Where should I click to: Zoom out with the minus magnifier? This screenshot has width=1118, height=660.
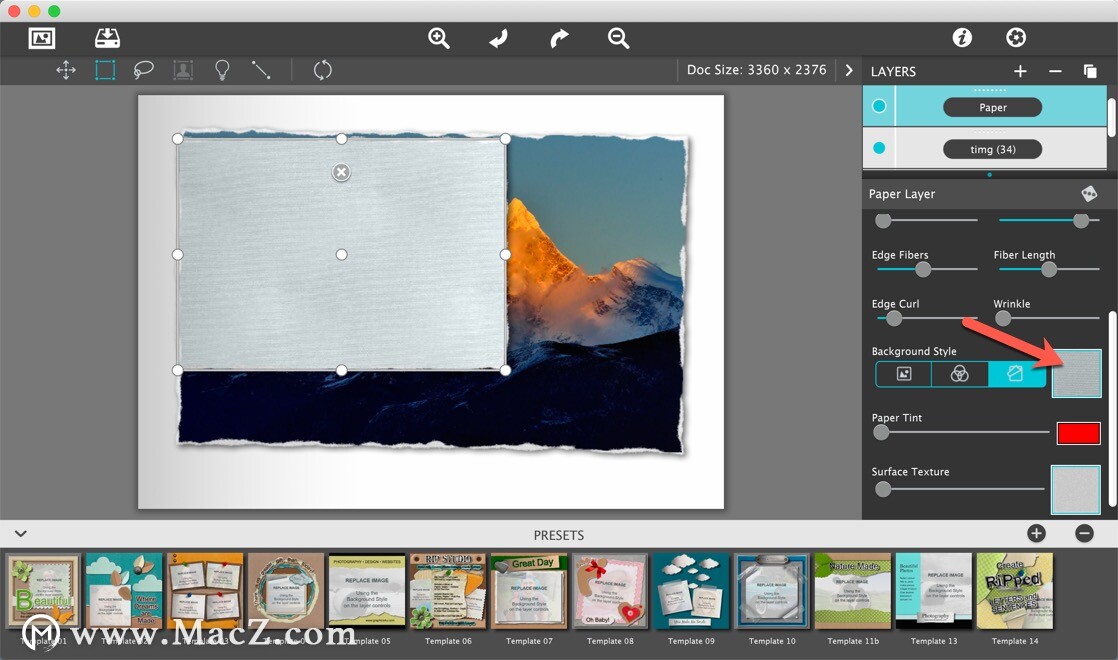pos(618,38)
